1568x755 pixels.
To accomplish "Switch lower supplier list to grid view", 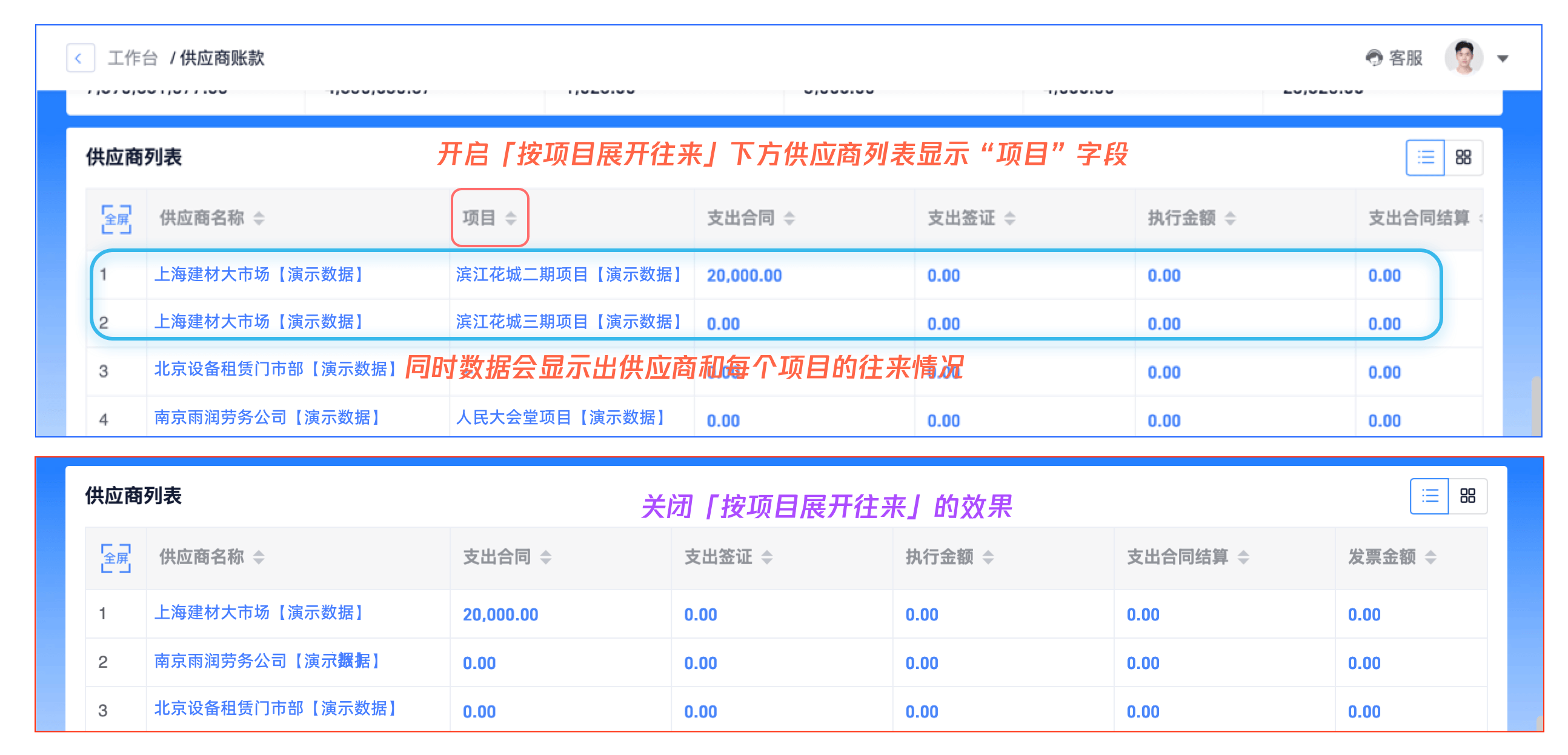I will pyautogui.click(x=1467, y=496).
